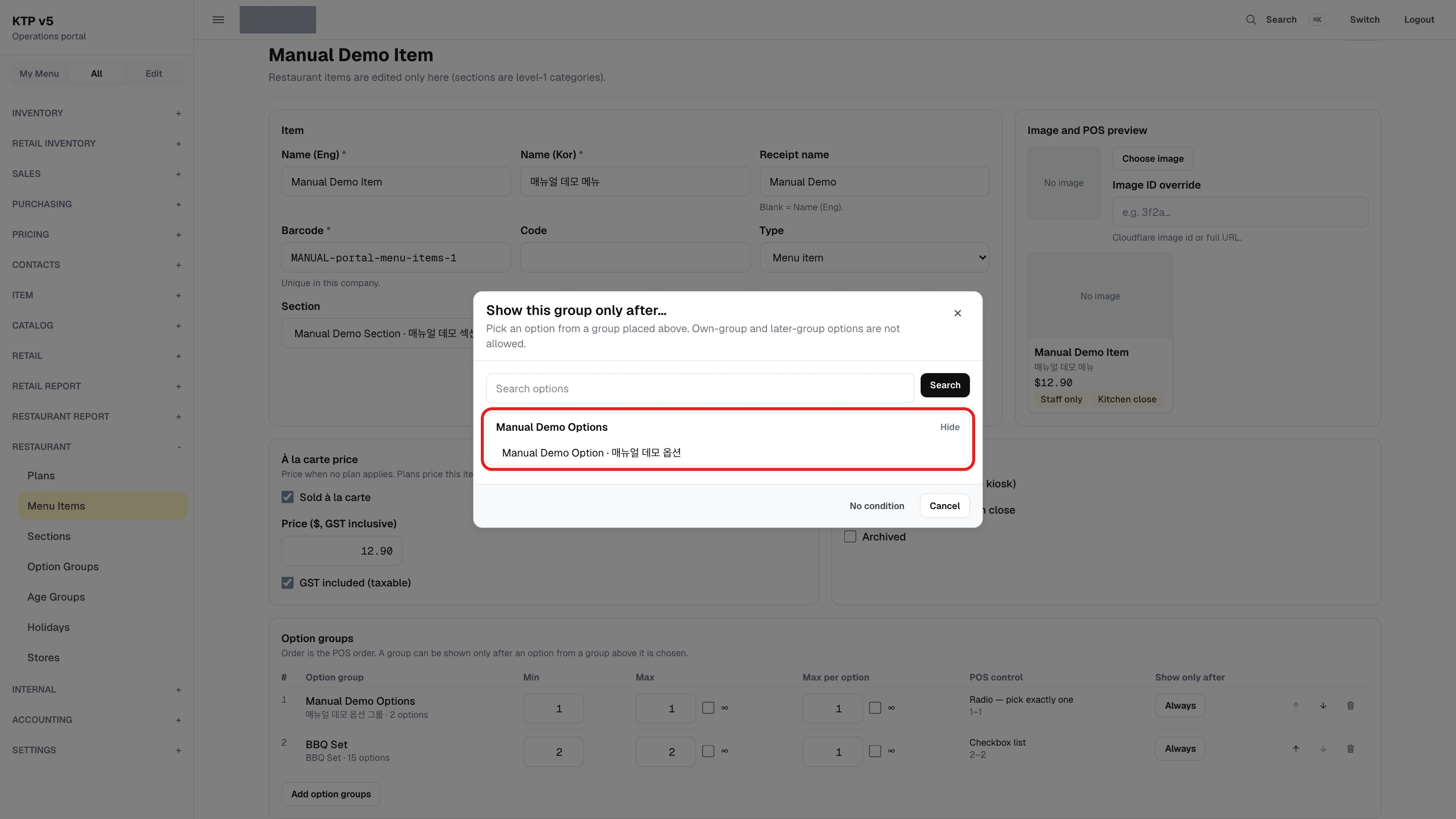Image resolution: width=1456 pixels, height=819 pixels.
Task: Delete the Manual Demo Options group row
Action: pos(1350,705)
